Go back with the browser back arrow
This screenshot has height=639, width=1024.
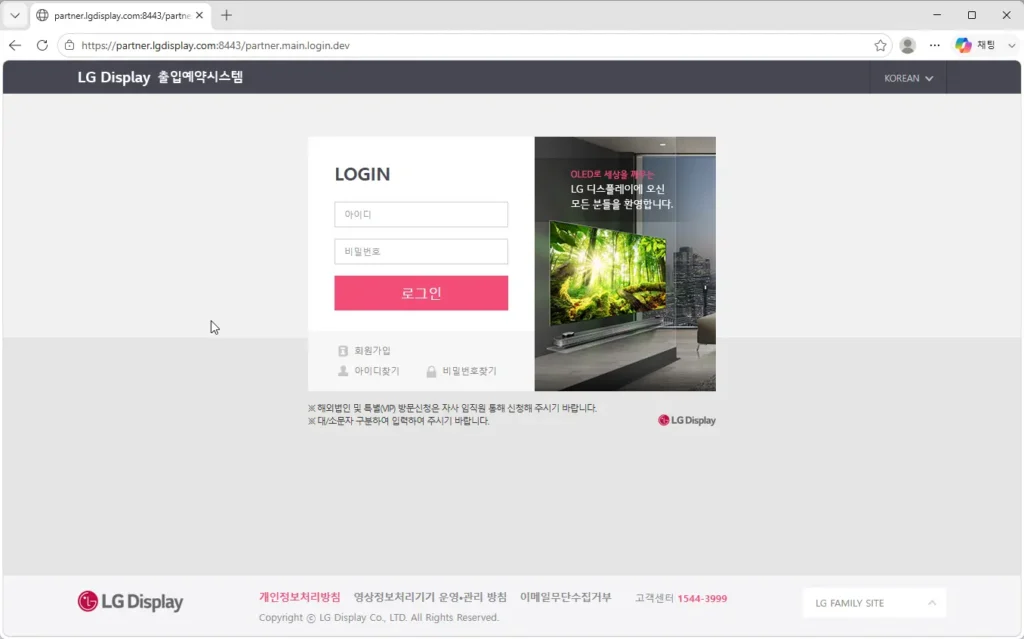pyautogui.click(x=15, y=45)
